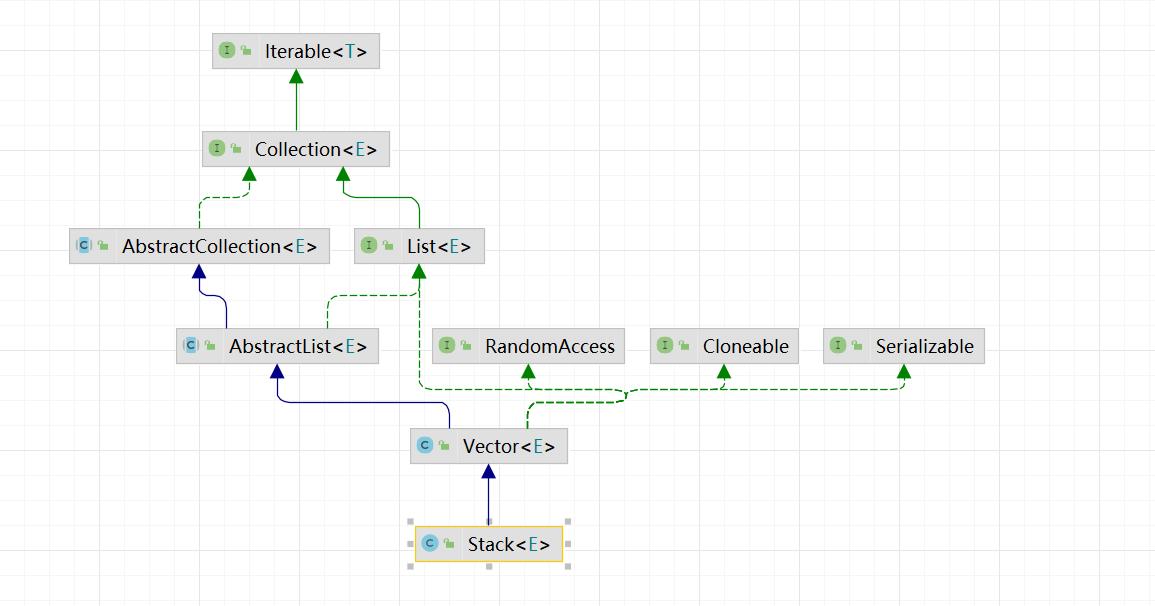Select the AbstractCollection<E> node label

coord(220,247)
